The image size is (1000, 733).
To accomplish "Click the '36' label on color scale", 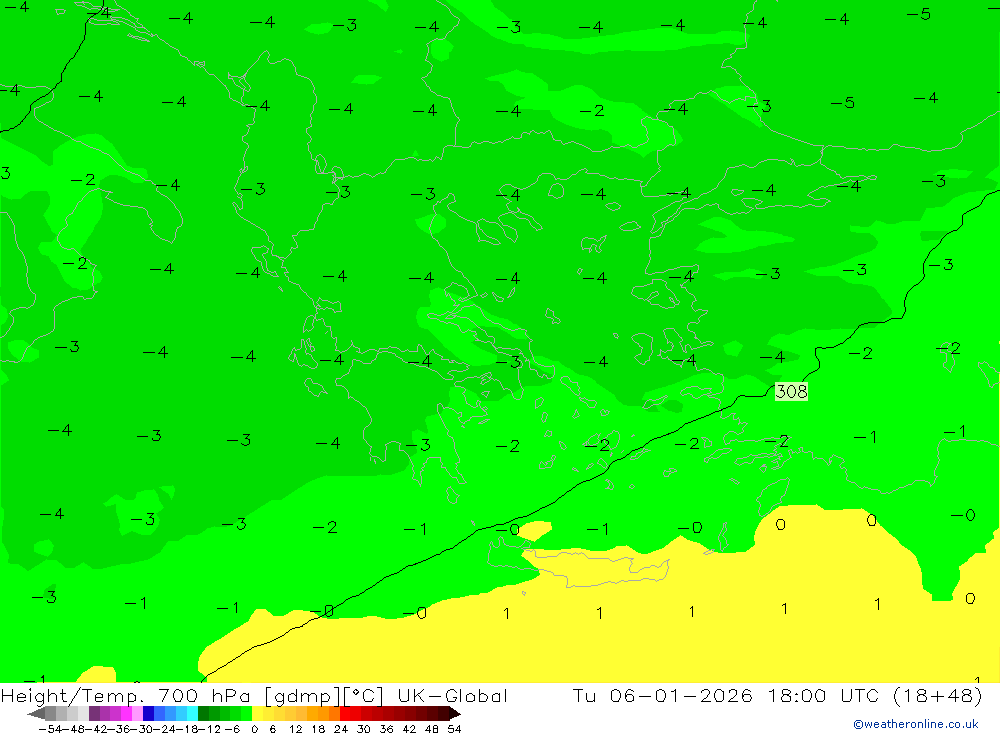I will (386, 729).
